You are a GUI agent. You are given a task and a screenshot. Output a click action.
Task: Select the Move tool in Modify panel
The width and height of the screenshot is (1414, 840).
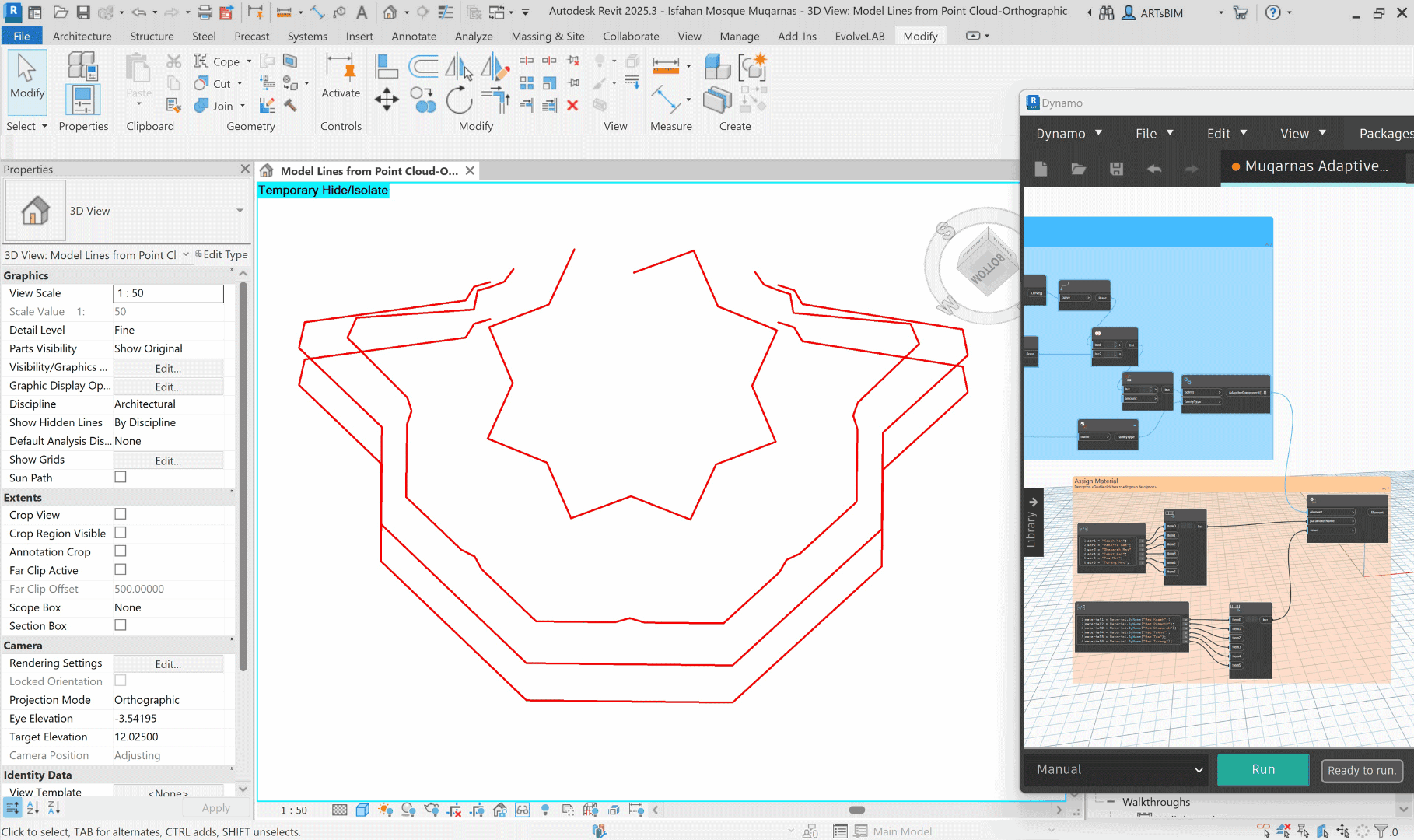pos(387,100)
